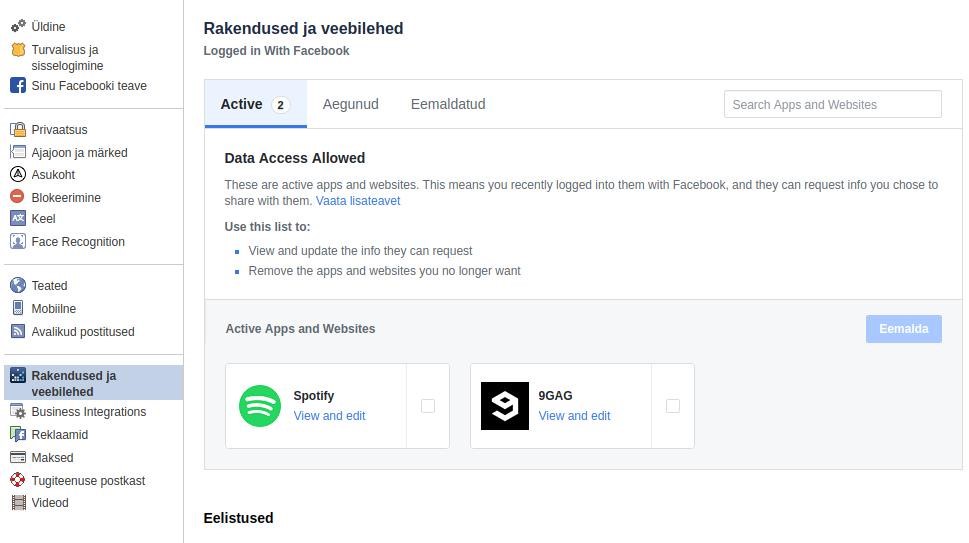Viewport: 969px width, 543px height.
Task: Click the Eemalda button
Action: point(903,329)
